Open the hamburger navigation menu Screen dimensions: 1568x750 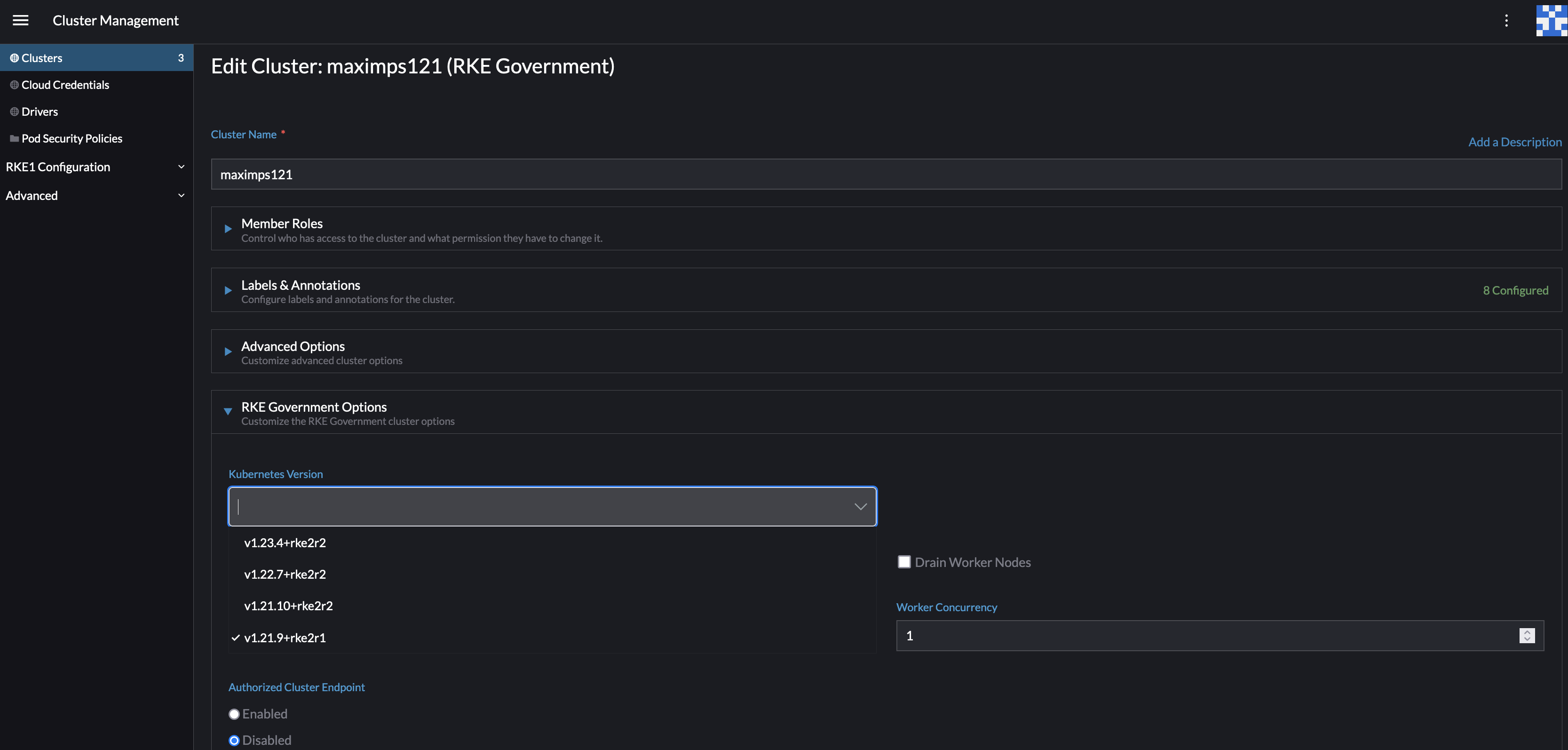click(x=20, y=20)
